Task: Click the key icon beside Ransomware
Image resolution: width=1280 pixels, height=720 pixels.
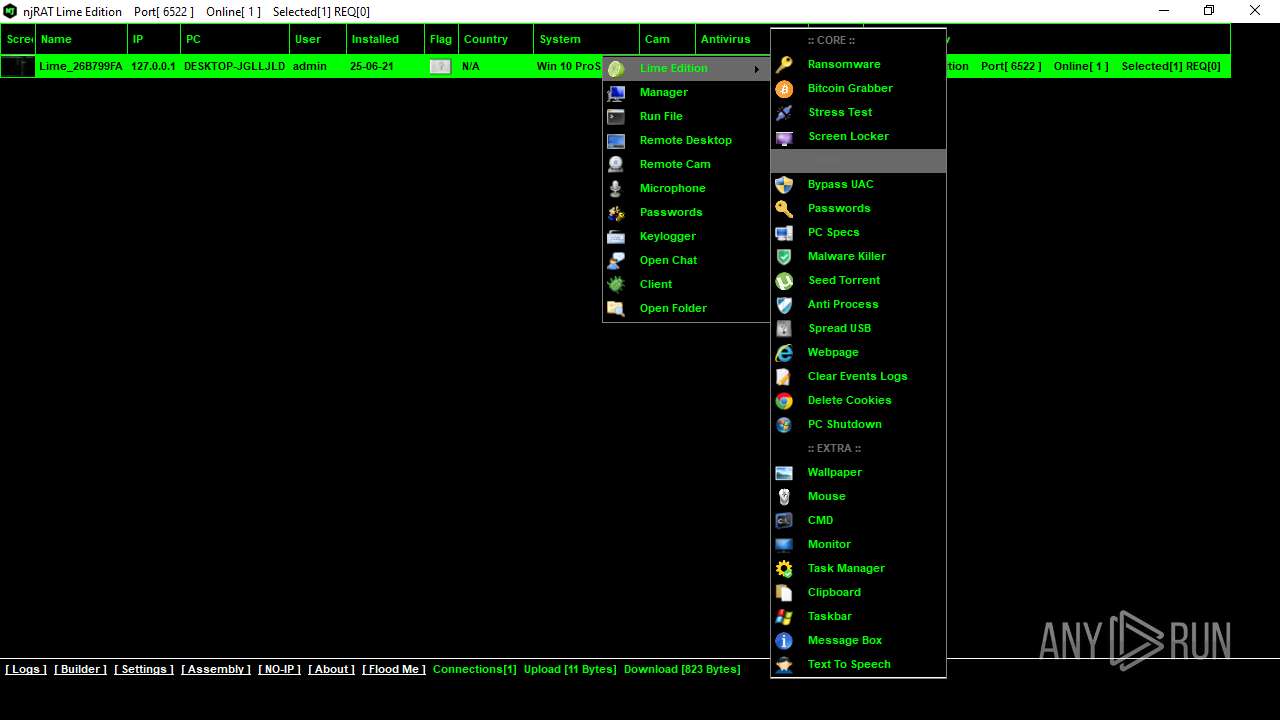Action: click(x=785, y=64)
